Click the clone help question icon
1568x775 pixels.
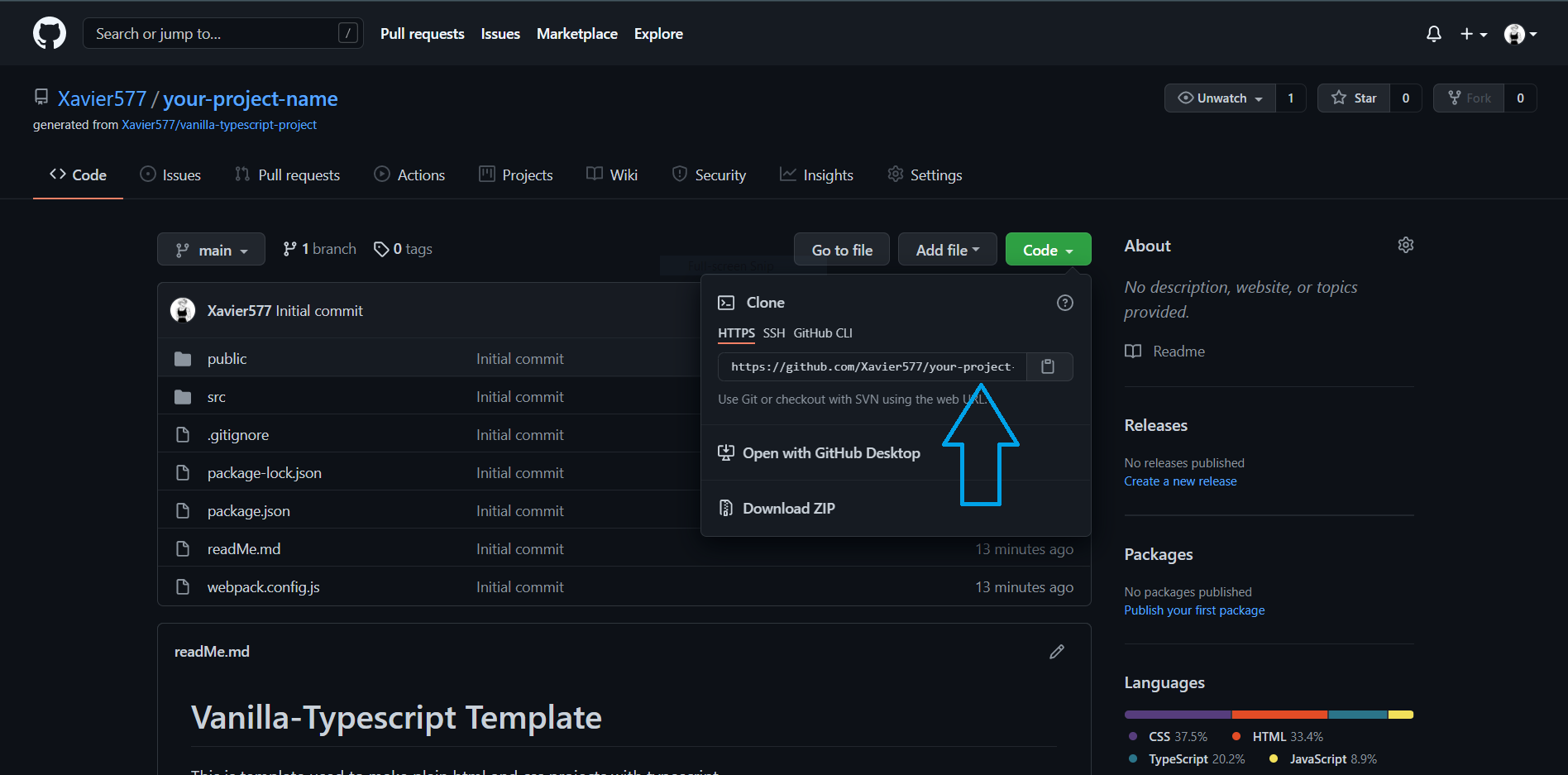click(1065, 303)
